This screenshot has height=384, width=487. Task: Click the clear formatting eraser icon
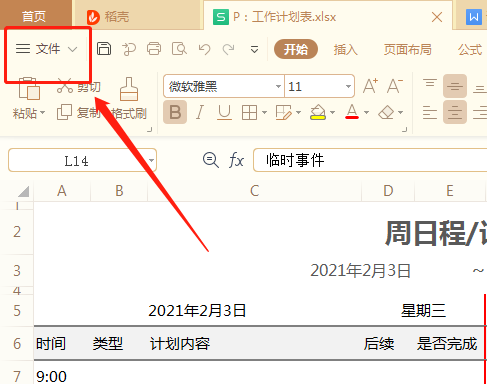pyautogui.click(x=386, y=113)
